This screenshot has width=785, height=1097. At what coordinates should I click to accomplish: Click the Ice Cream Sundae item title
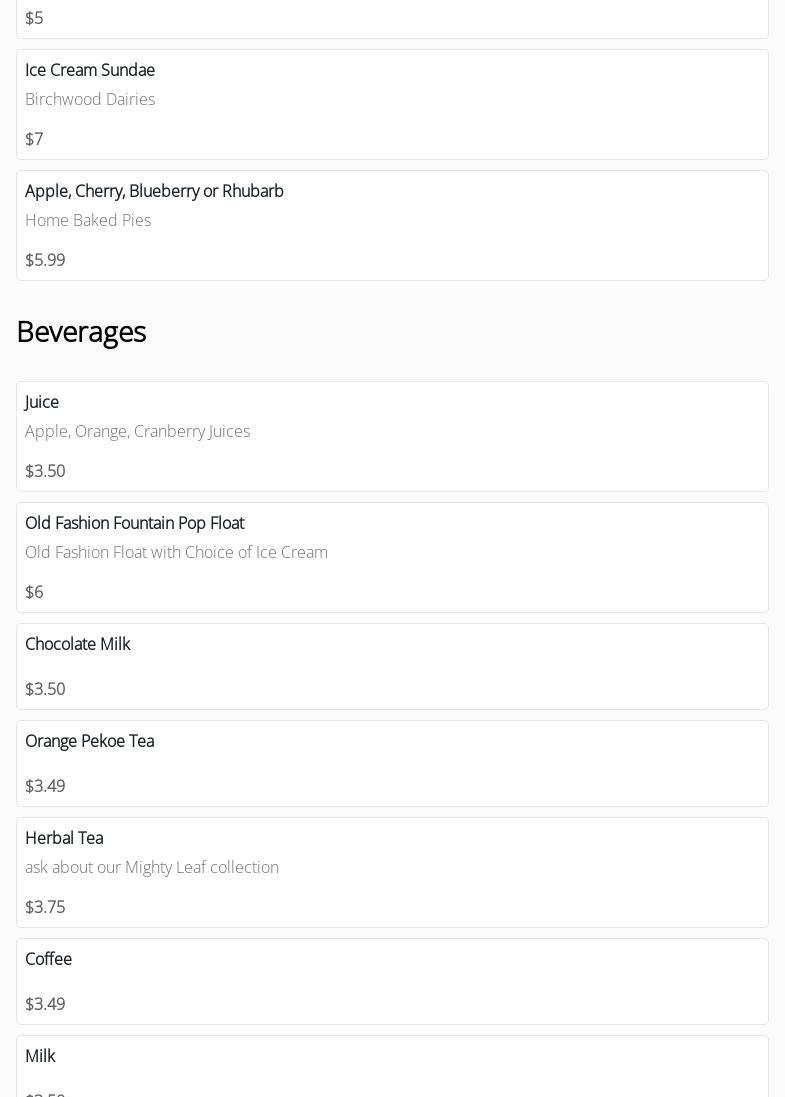tap(90, 70)
